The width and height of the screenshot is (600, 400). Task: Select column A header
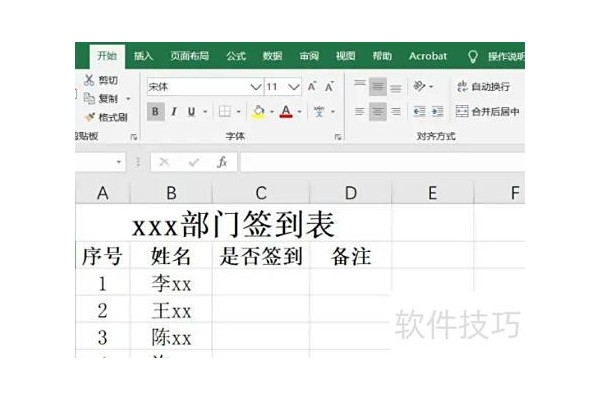pyautogui.click(x=103, y=193)
